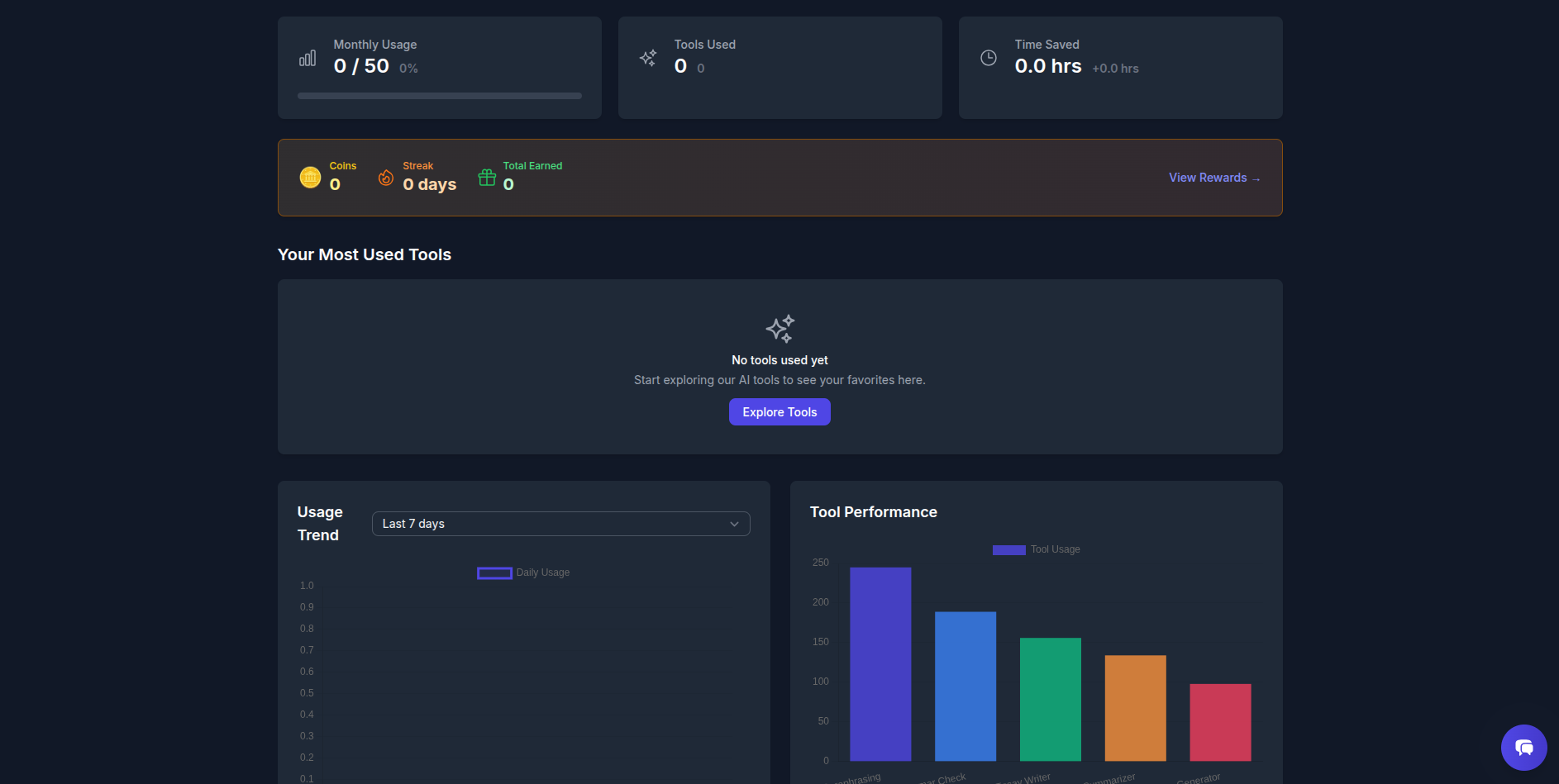Click the purple Tool Usage legend swatch

1008,549
